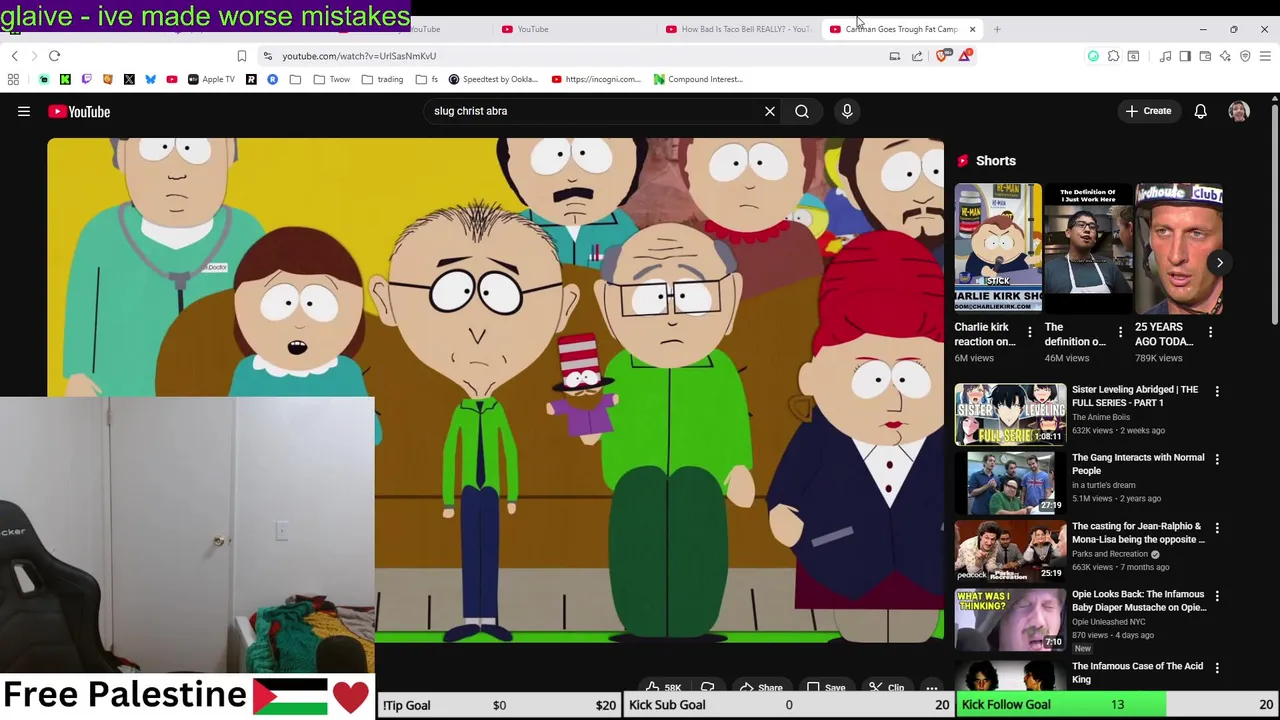
Task: Open options for Opie Looks Back video
Action: (x=1217, y=596)
